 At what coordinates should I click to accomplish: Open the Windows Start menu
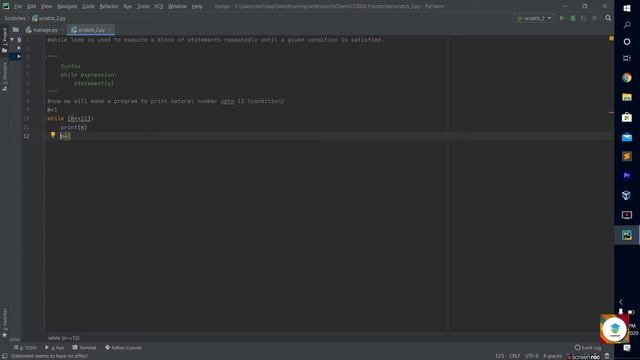coord(627,8)
